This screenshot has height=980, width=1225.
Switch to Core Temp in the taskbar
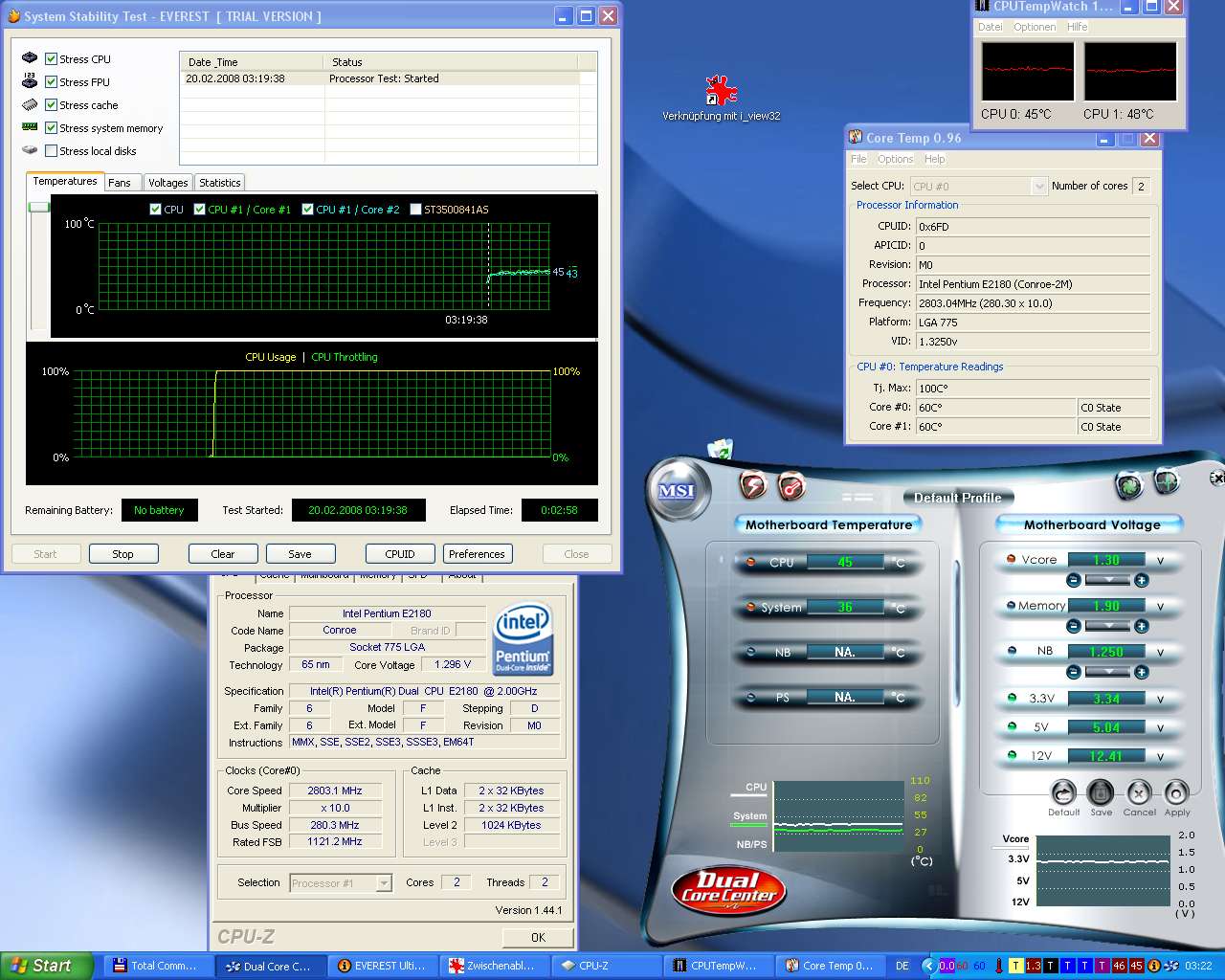coord(832,966)
